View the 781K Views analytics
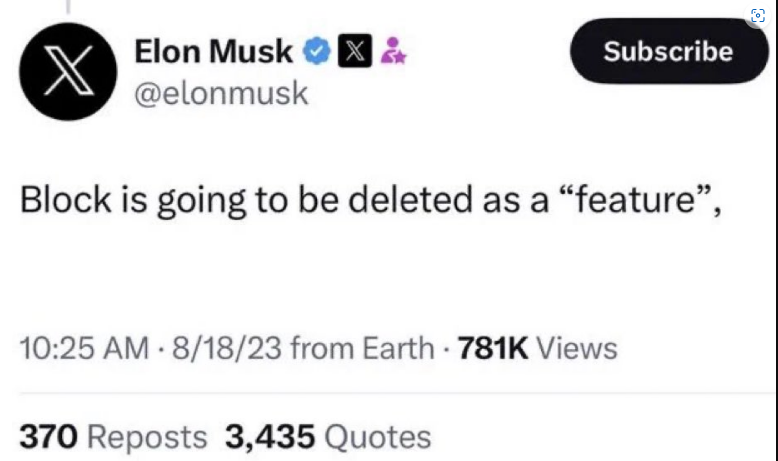778x461 pixels. click(x=537, y=348)
